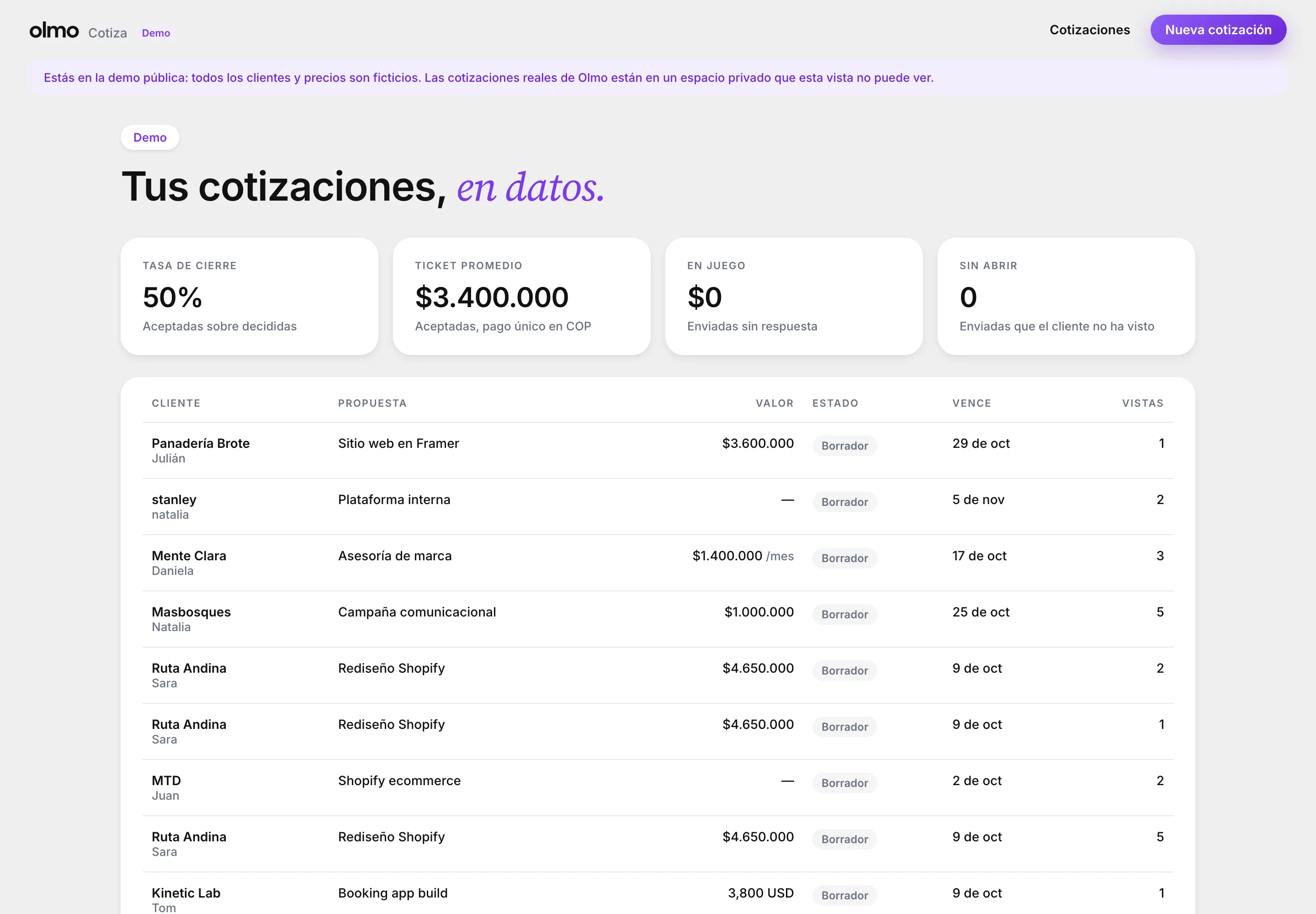This screenshot has width=1316, height=914.
Task: Open the Panadería Brote client row
Action: pyautogui.click(x=658, y=450)
